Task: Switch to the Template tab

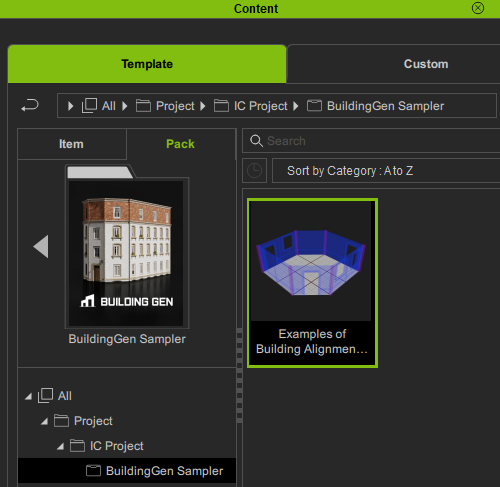Action: (147, 64)
